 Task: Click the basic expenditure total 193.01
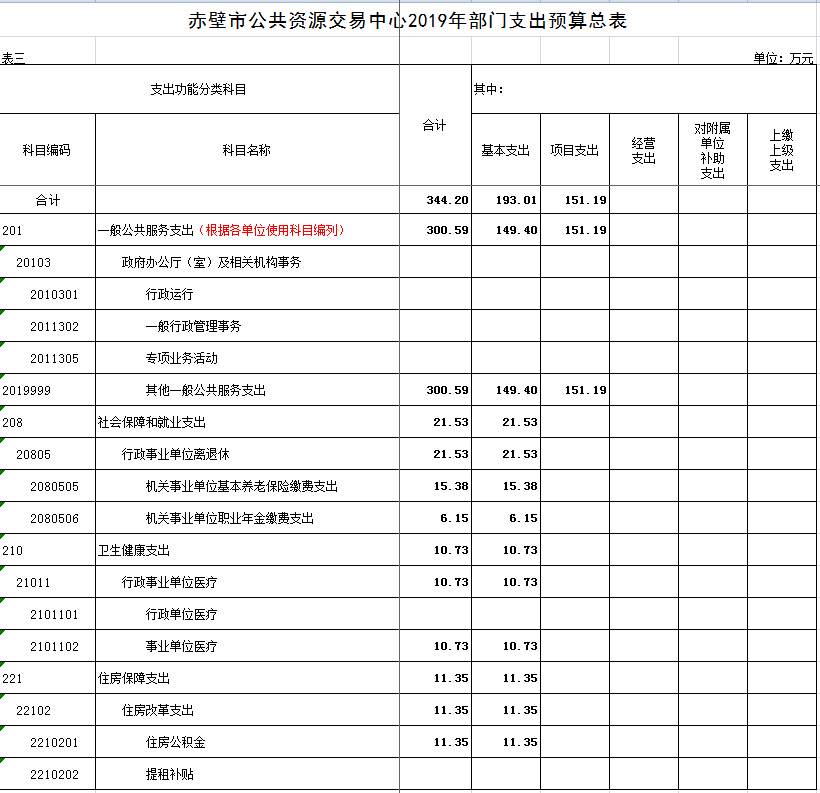coord(516,200)
